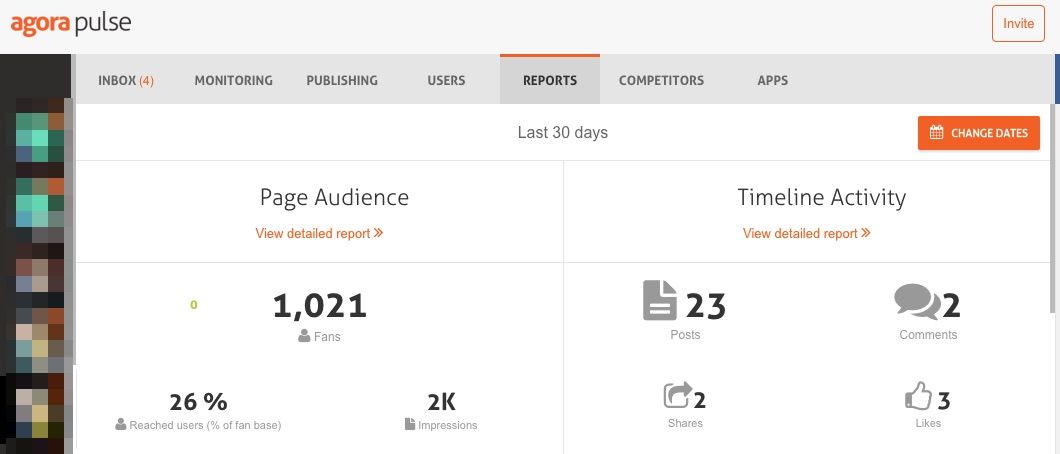The height and width of the screenshot is (454, 1060).
Task: Click the Invite button
Action: point(1018,24)
